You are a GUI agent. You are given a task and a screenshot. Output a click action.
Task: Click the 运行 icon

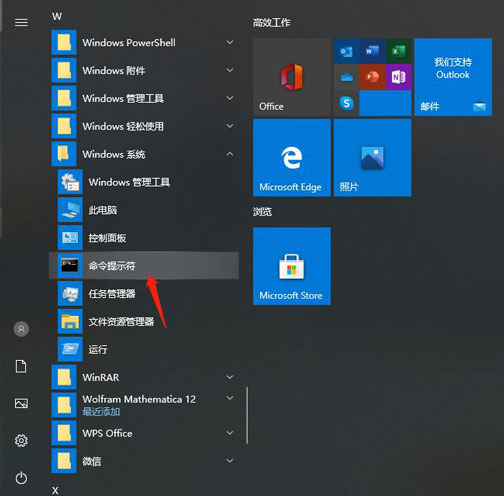pos(70,349)
